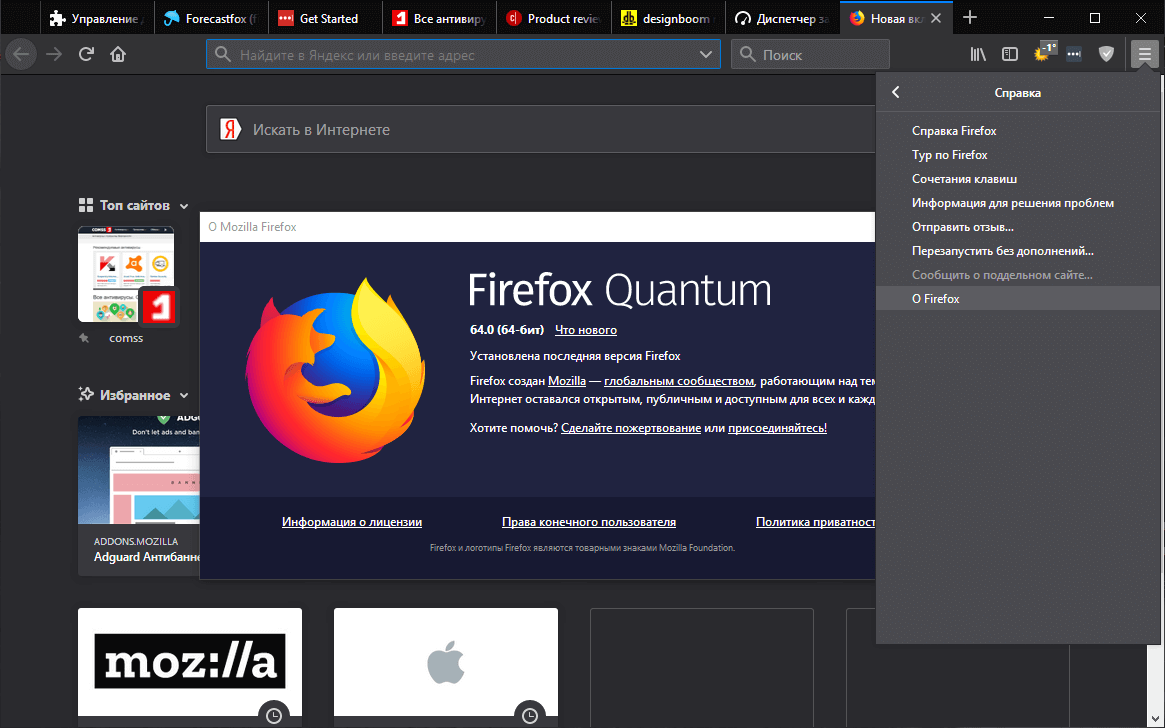Image resolution: width=1165 pixels, height=728 pixels.
Task: Open the Library icon in the toolbar
Action: click(977, 54)
